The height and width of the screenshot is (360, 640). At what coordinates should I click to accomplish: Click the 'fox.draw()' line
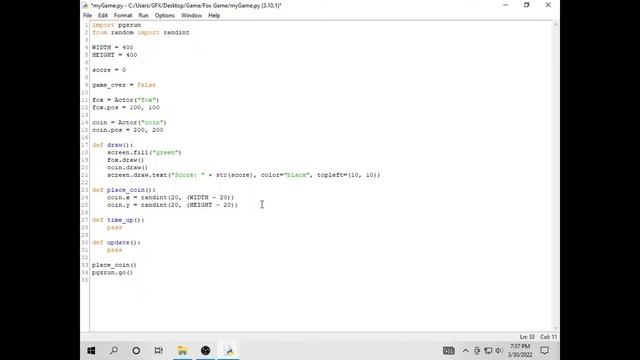125,160
